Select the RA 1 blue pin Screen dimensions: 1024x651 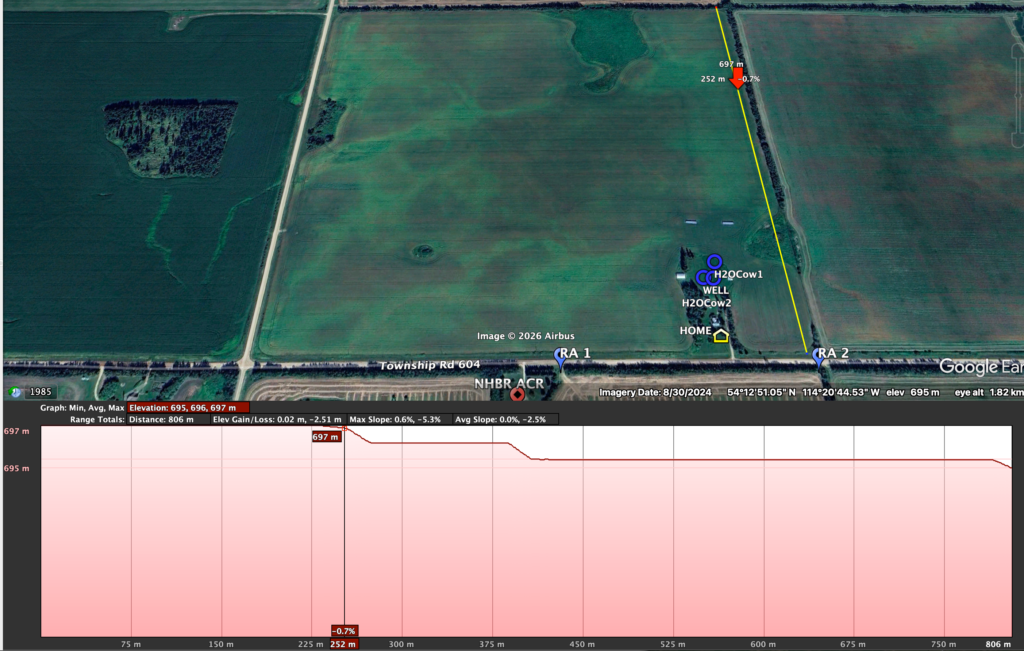click(x=560, y=356)
